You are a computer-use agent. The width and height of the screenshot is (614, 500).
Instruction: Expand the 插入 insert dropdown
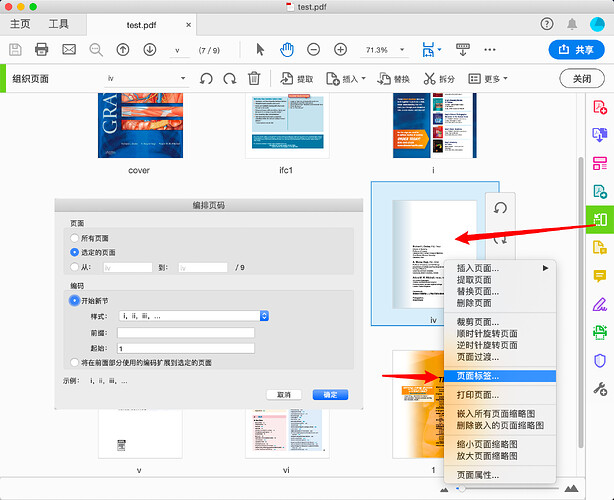click(x=363, y=78)
